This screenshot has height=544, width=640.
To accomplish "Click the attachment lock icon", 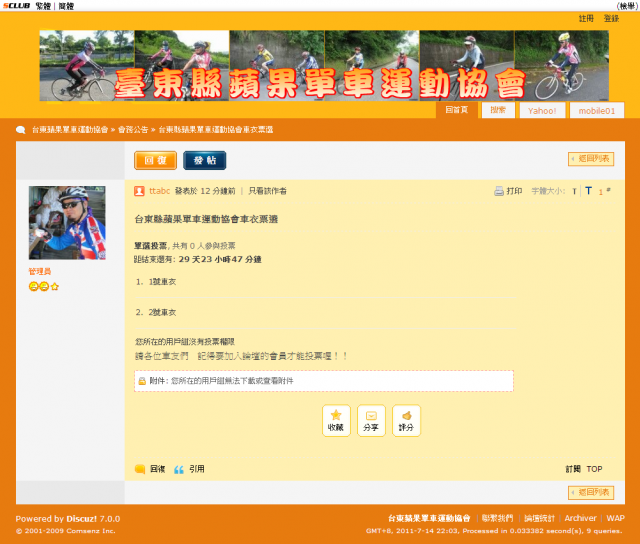I will pyautogui.click(x=142, y=381).
